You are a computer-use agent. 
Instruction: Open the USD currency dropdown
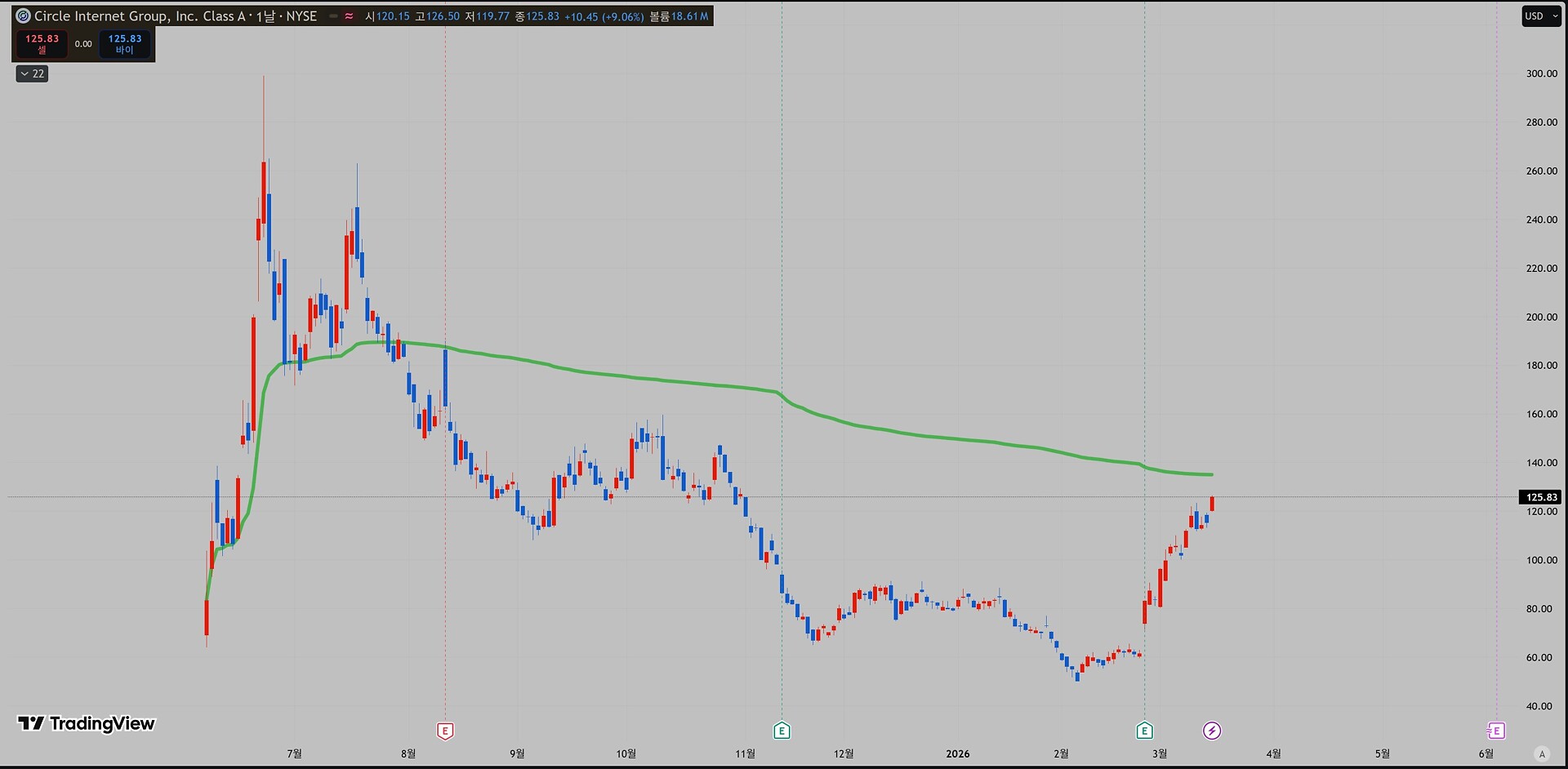(x=1541, y=16)
